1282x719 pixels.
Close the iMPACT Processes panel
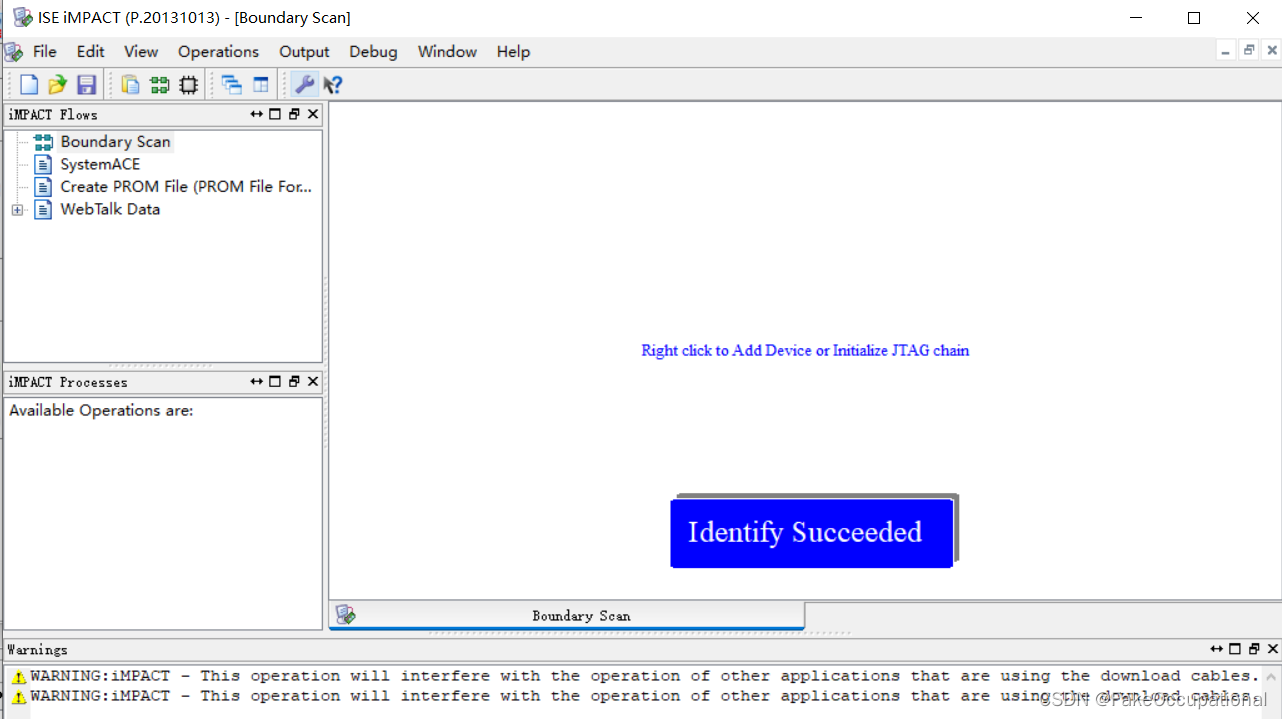coord(313,381)
